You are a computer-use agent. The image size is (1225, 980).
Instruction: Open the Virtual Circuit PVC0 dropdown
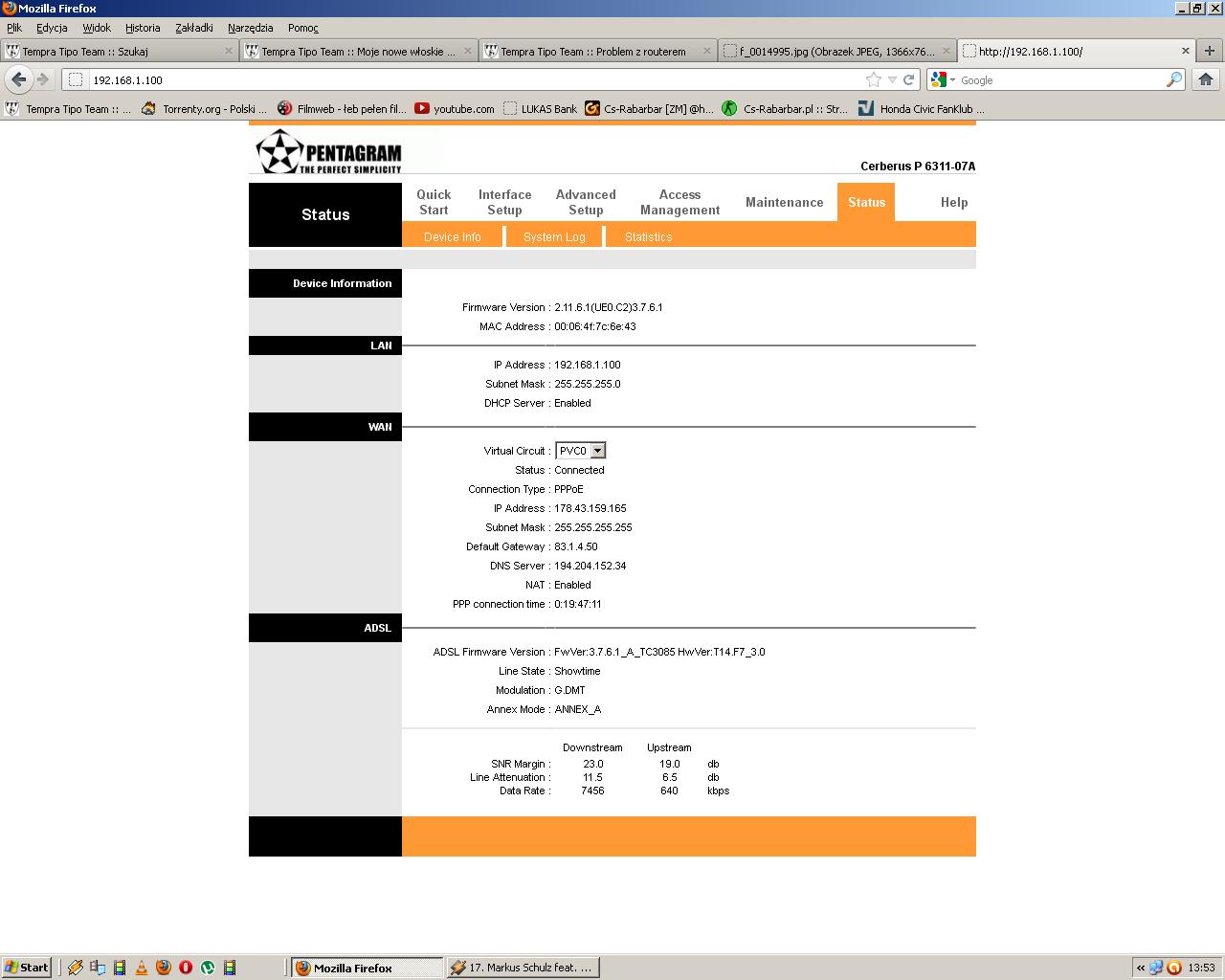tap(581, 451)
